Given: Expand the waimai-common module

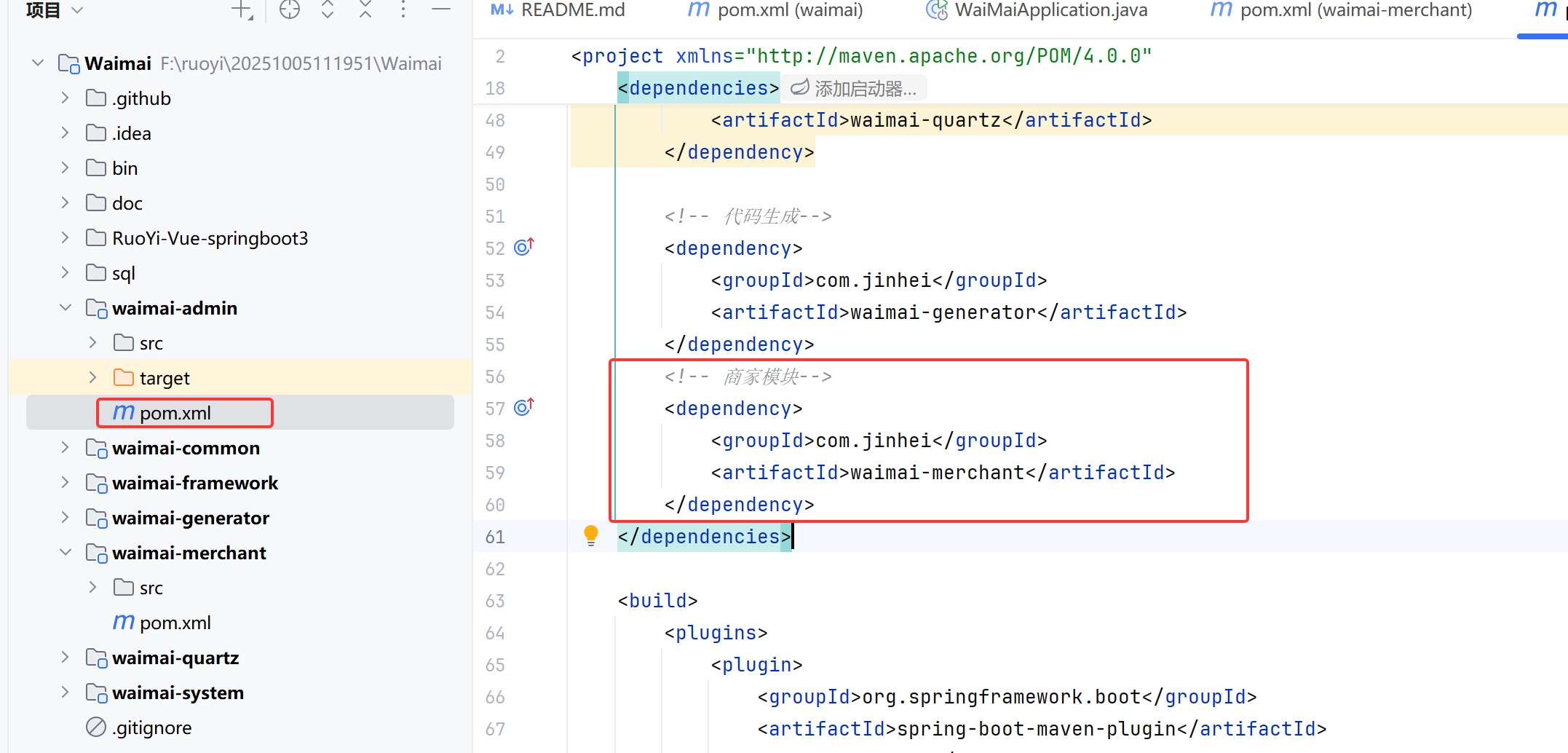Looking at the screenshot, I should coord(66,448).
